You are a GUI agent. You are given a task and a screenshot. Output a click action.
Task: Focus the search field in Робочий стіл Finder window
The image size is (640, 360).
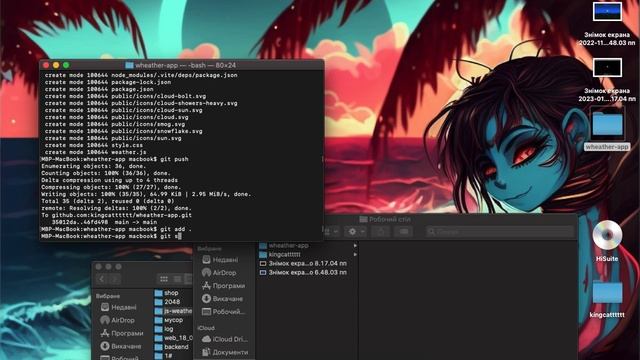[500, 232]
